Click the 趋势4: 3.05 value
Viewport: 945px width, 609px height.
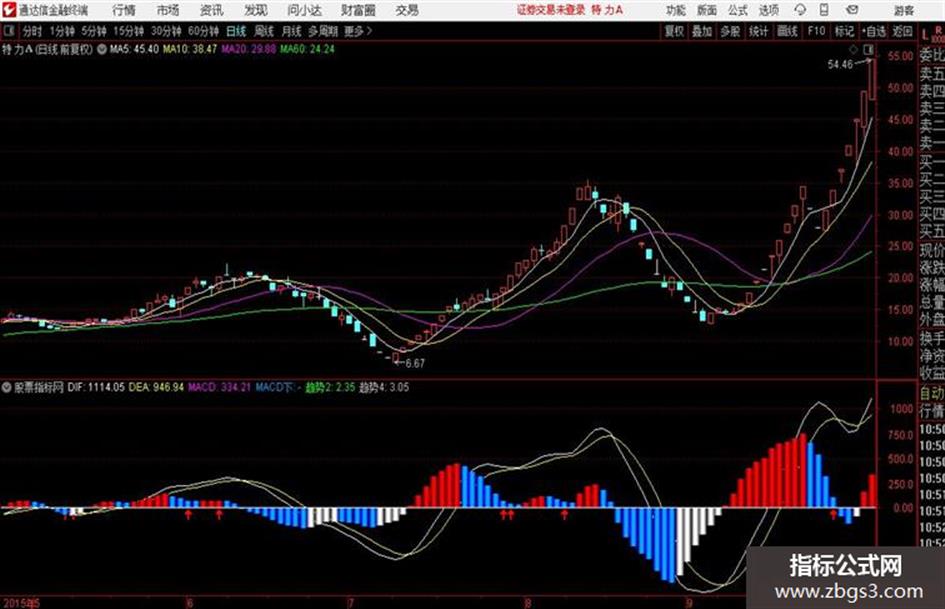(x=384, y=388)
